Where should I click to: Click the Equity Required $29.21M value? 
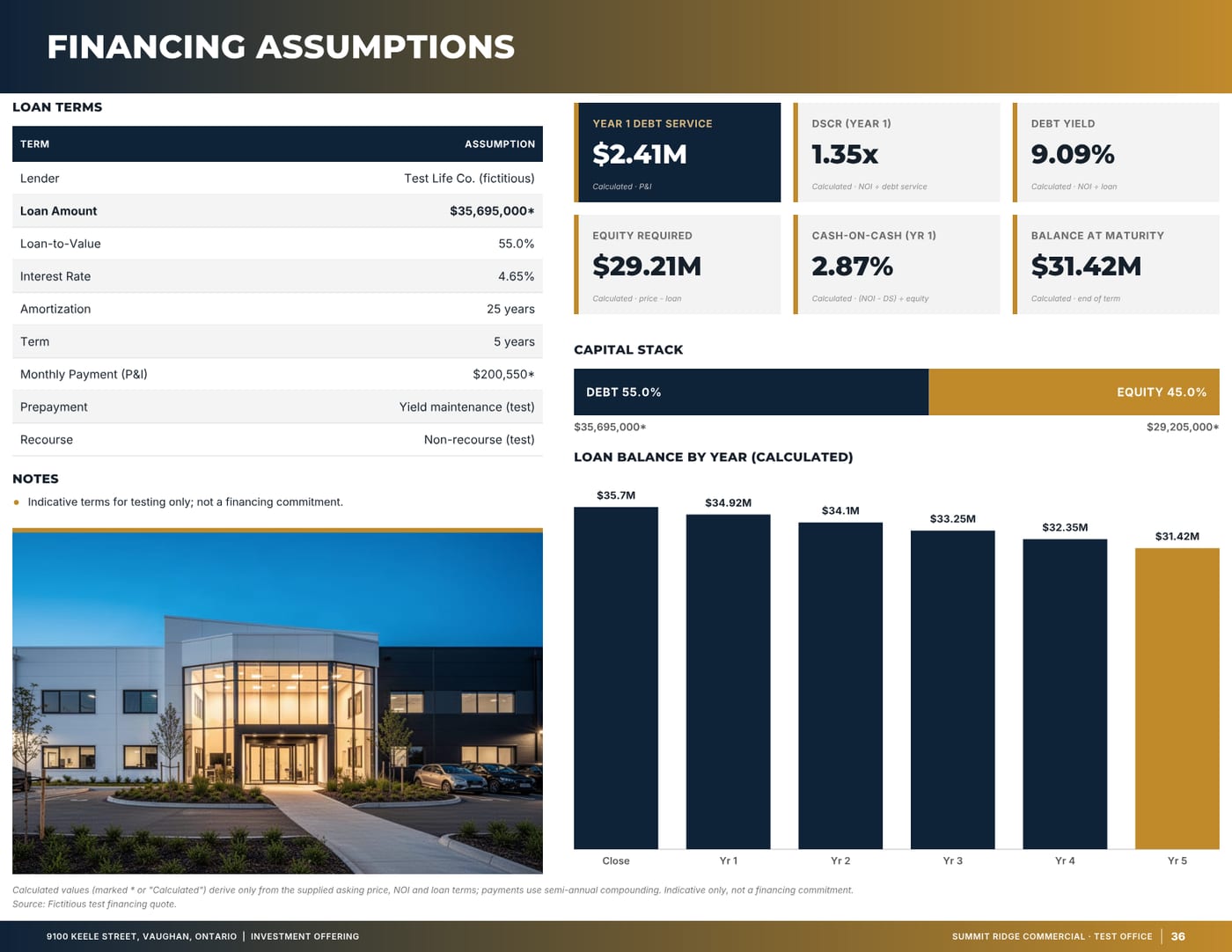(x=647, y=267)
